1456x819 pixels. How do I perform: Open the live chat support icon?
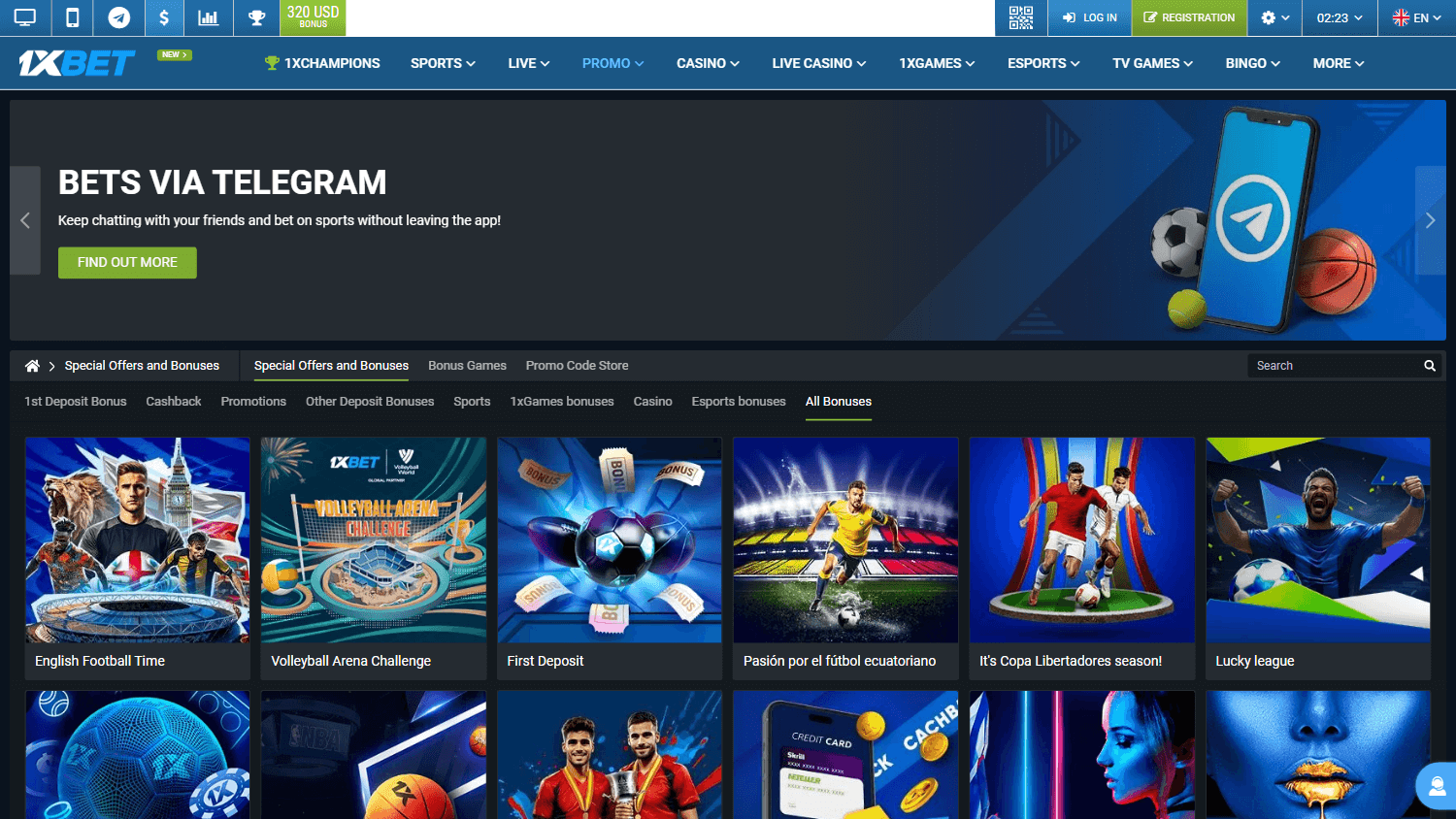coord(1436,786)
